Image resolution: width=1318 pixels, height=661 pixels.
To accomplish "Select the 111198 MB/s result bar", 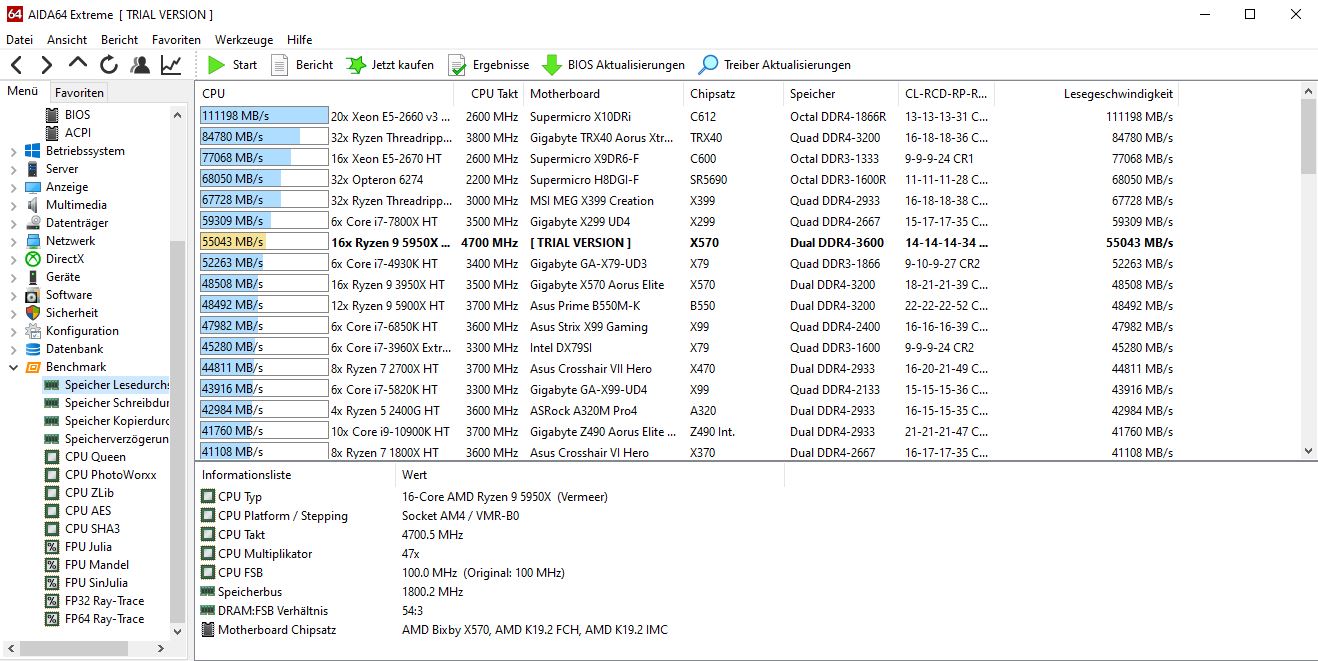I will tap(264, 116).
